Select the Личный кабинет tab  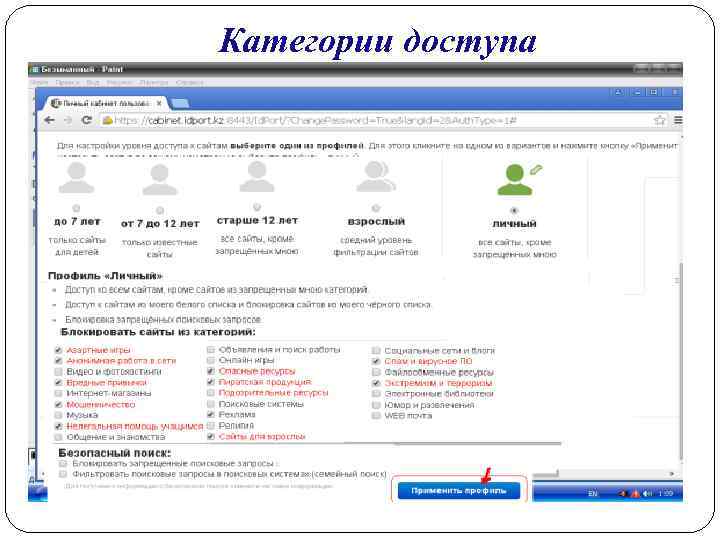pyautogui.click(x=105, y=103)
